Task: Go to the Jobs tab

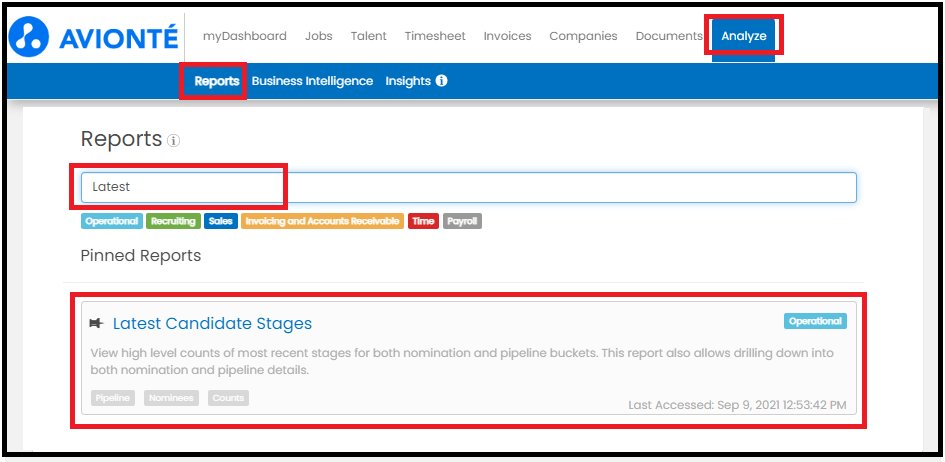Action: click(x=318, y=36)
